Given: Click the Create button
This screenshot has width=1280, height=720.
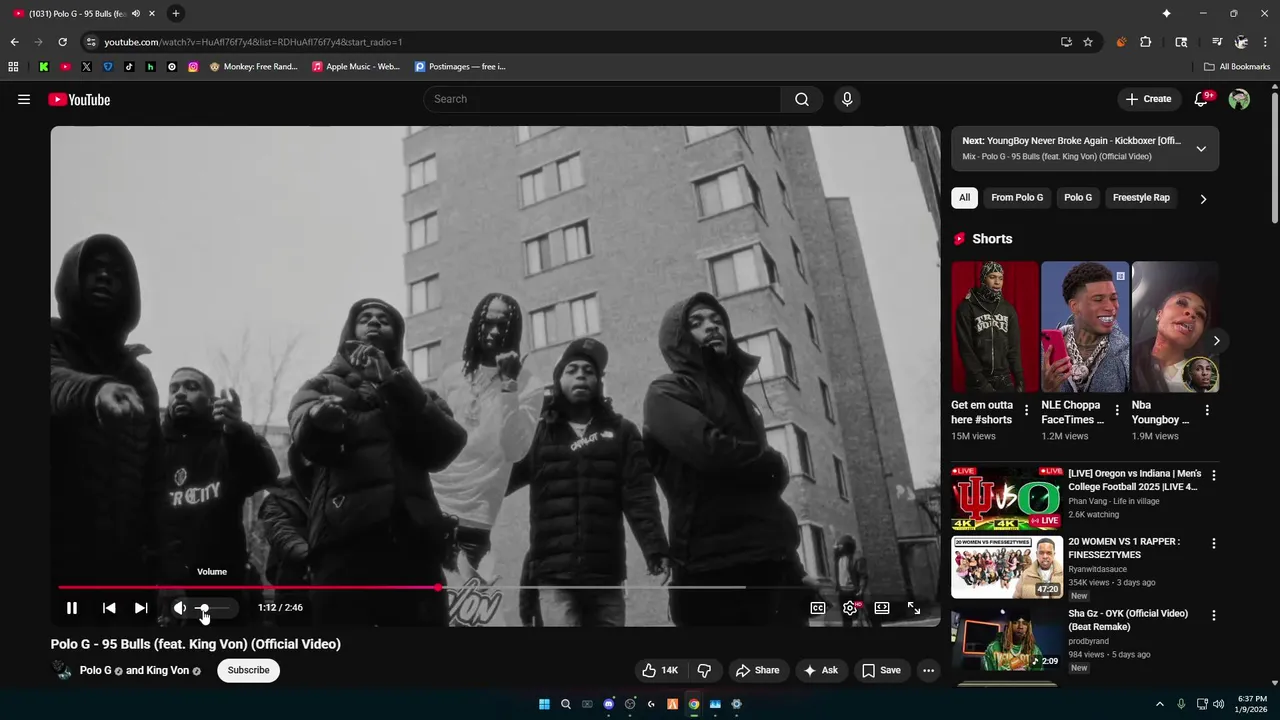Looking at the screenshot, I should pyautogui.click(x=1148, y=99).
